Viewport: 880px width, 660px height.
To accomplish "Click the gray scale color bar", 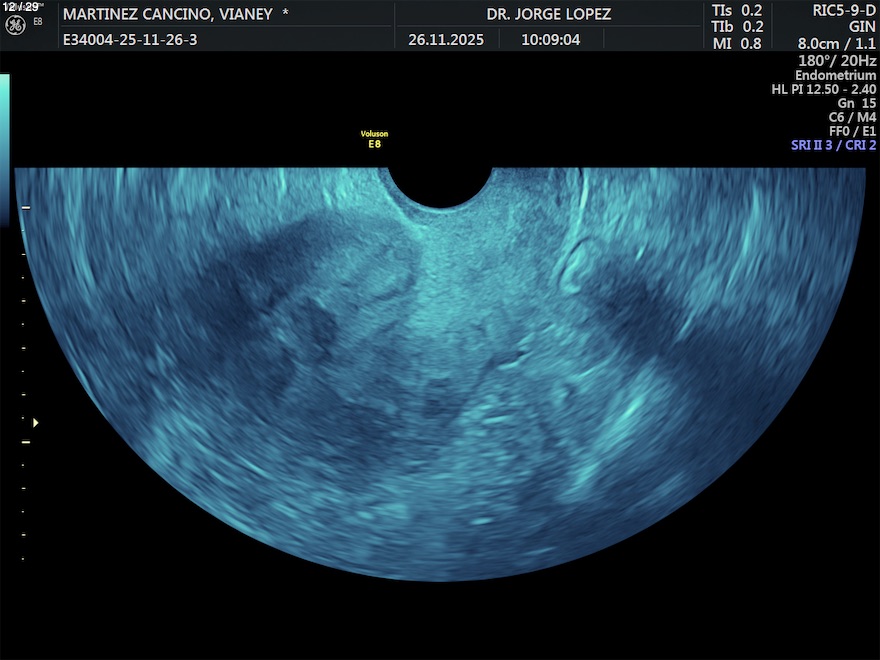I will [x=5, y=150].
